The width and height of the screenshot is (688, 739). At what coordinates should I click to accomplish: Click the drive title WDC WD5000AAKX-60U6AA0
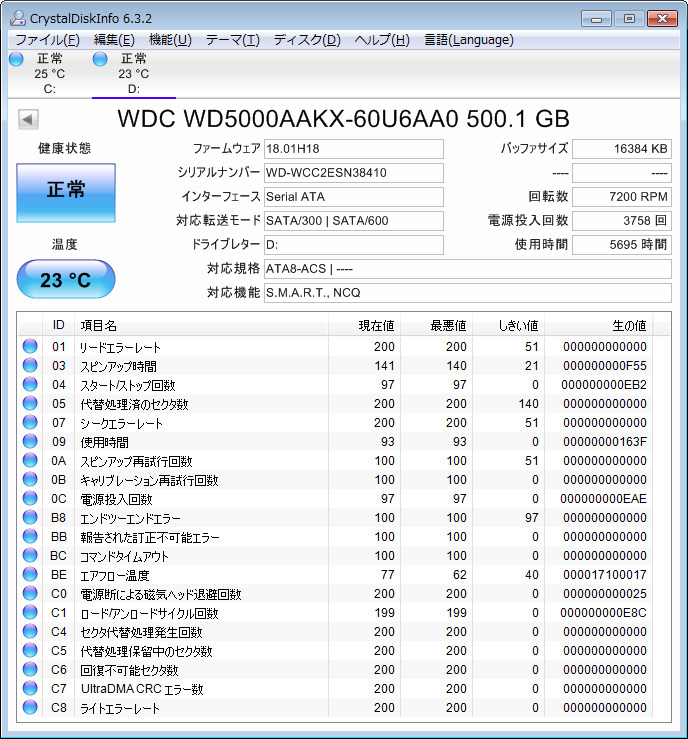click(343, 119)
